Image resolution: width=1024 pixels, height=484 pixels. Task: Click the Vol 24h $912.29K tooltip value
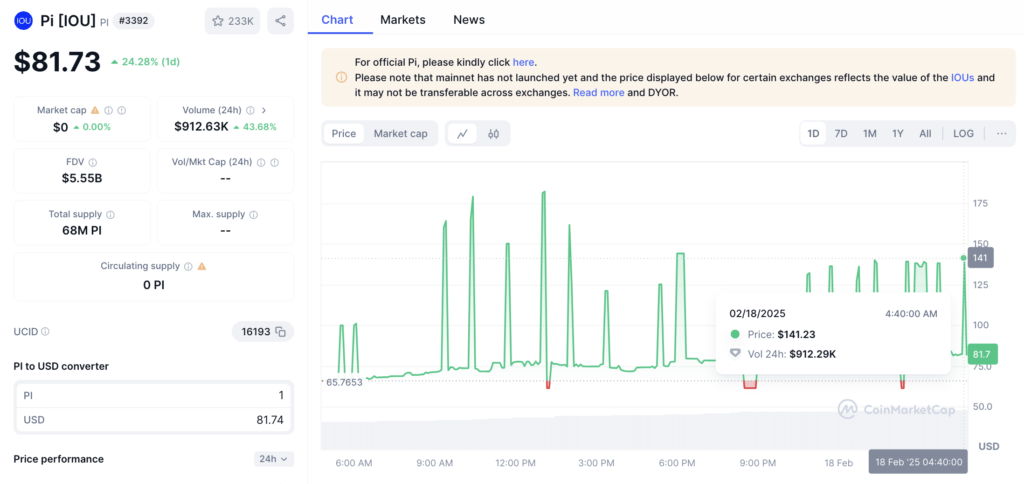click(812, 354)
